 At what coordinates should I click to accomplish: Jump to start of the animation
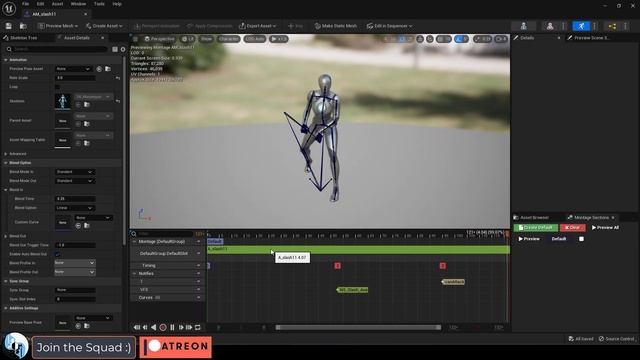(x=136, y=327)
